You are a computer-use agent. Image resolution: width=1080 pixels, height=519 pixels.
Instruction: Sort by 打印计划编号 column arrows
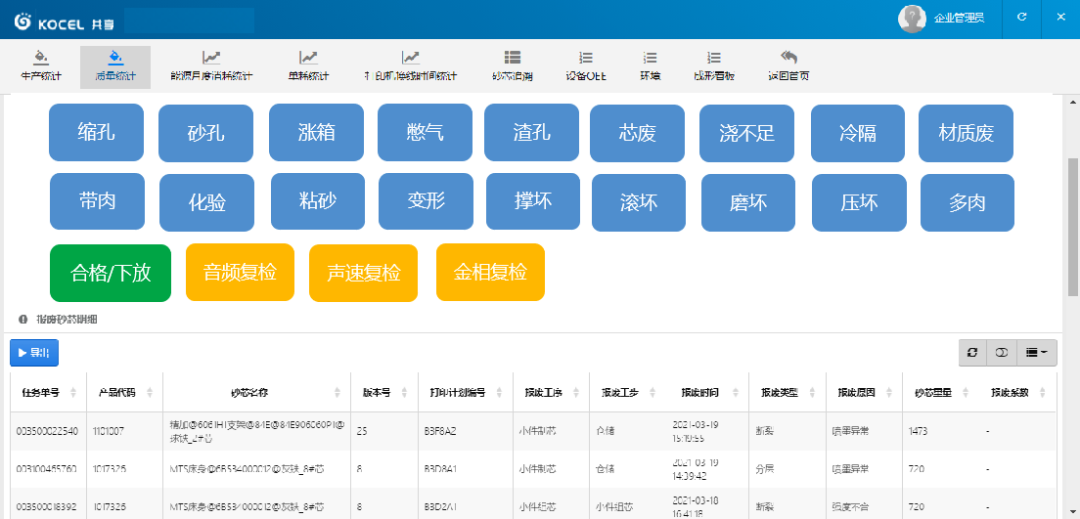[499, 393]
